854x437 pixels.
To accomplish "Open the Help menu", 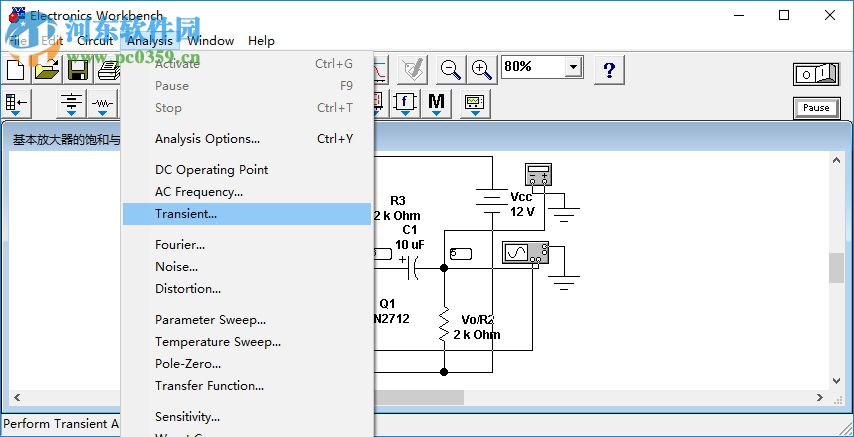I will (x=261, y=41).
